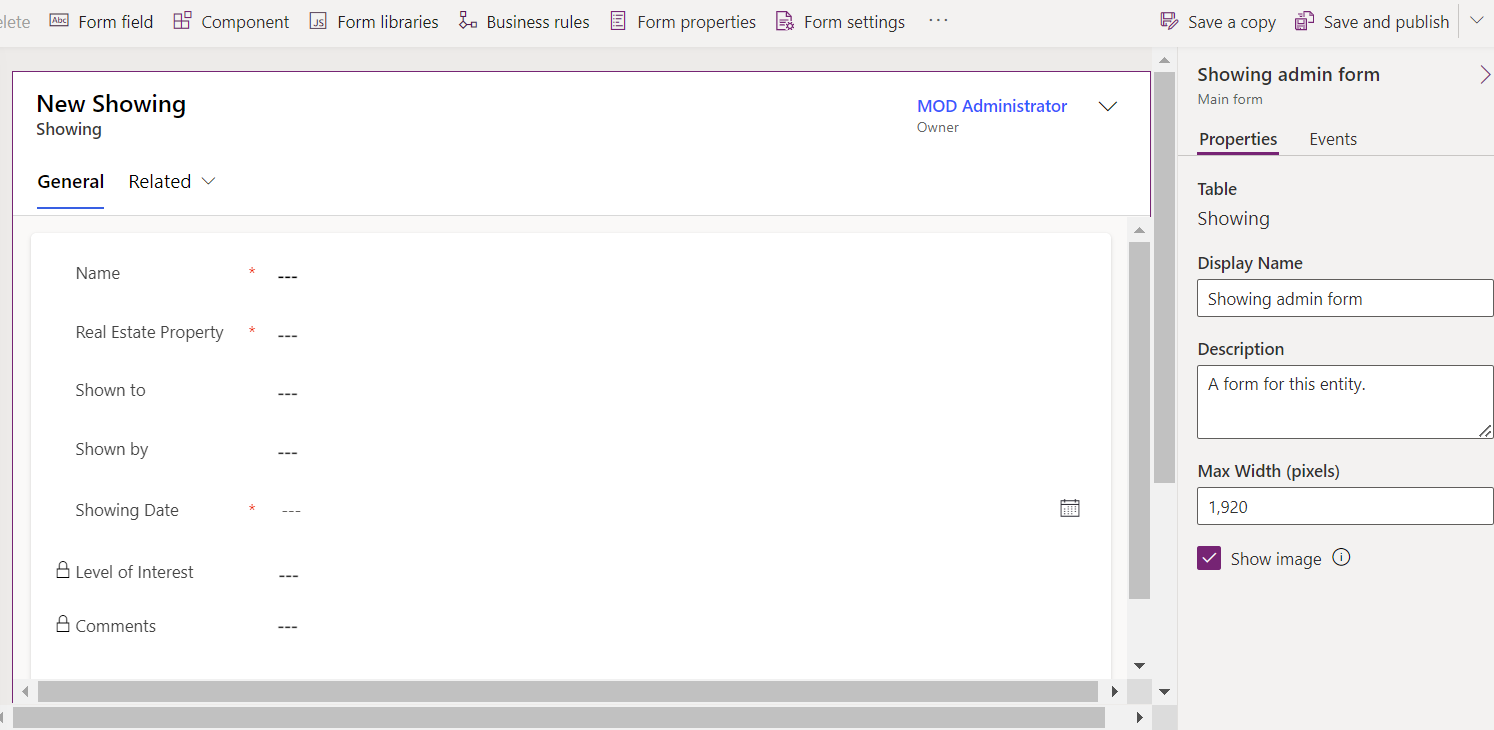Expand the Related tab dropdown
1494x730 pixels.
[208, 182]
